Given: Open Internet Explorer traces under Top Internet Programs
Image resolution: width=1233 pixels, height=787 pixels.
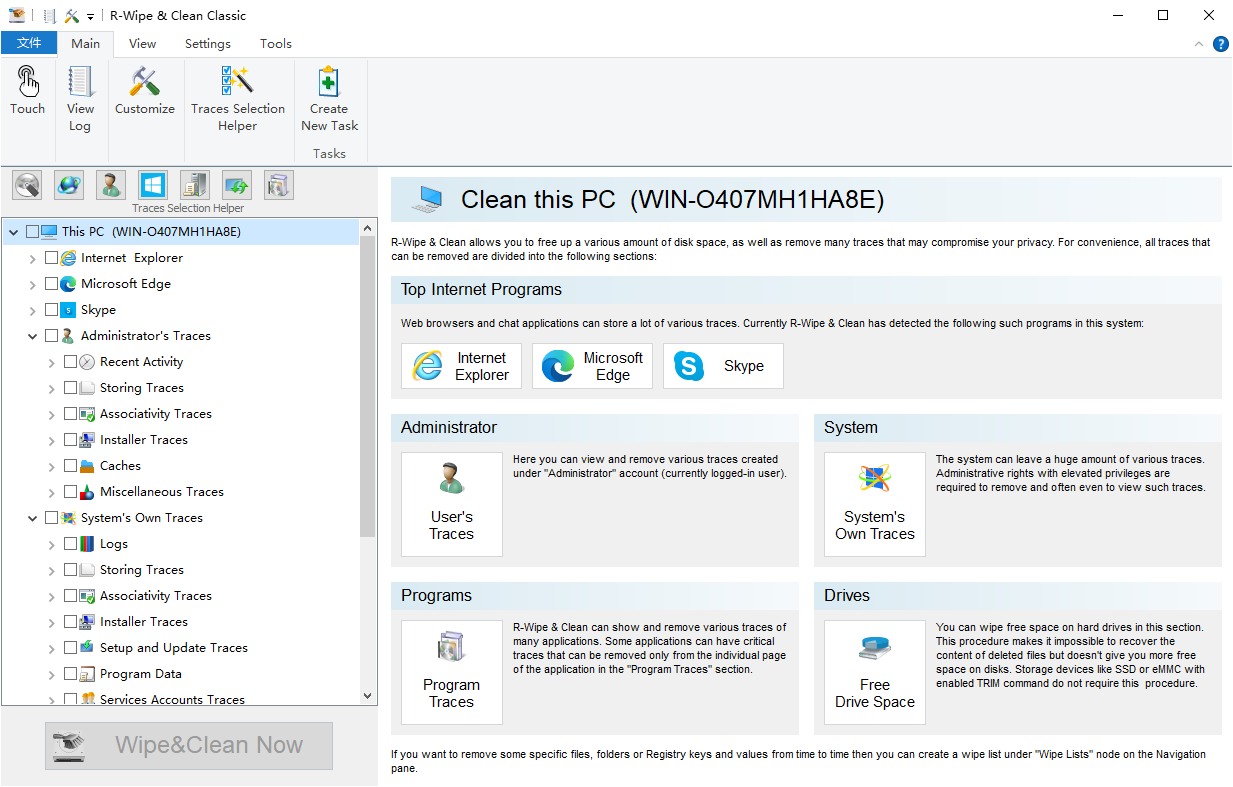Looking at the screenshot, I should coord(461,366).
